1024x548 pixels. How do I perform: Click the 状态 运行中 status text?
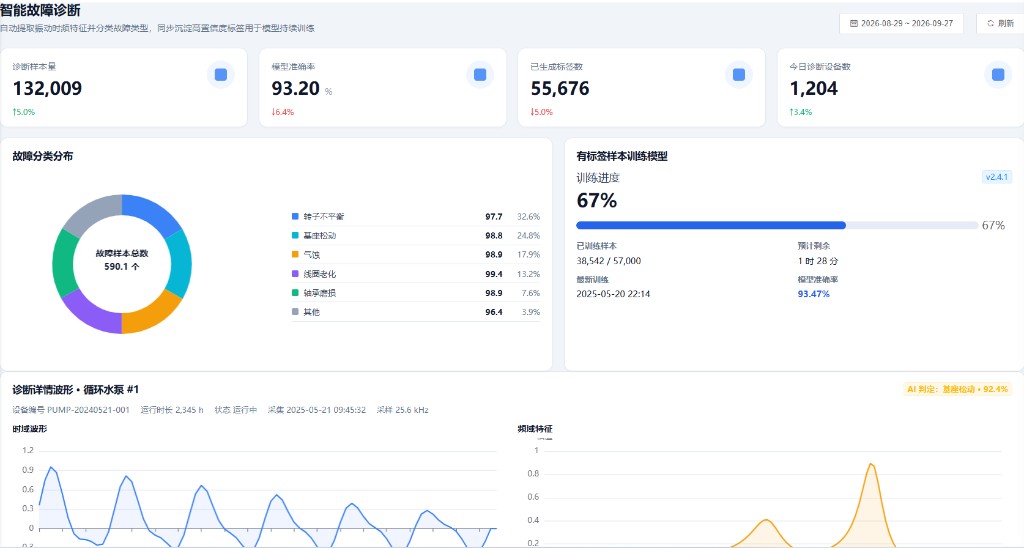(x=236, y=410)
